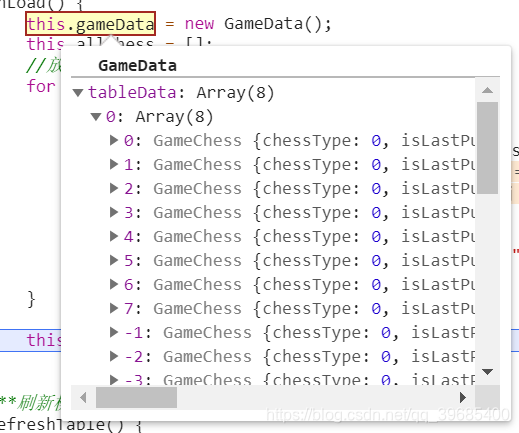Viewport: 519px width, 433px height.
Task: Expand GameChess entry at index 4
Action: click(114, 236)
